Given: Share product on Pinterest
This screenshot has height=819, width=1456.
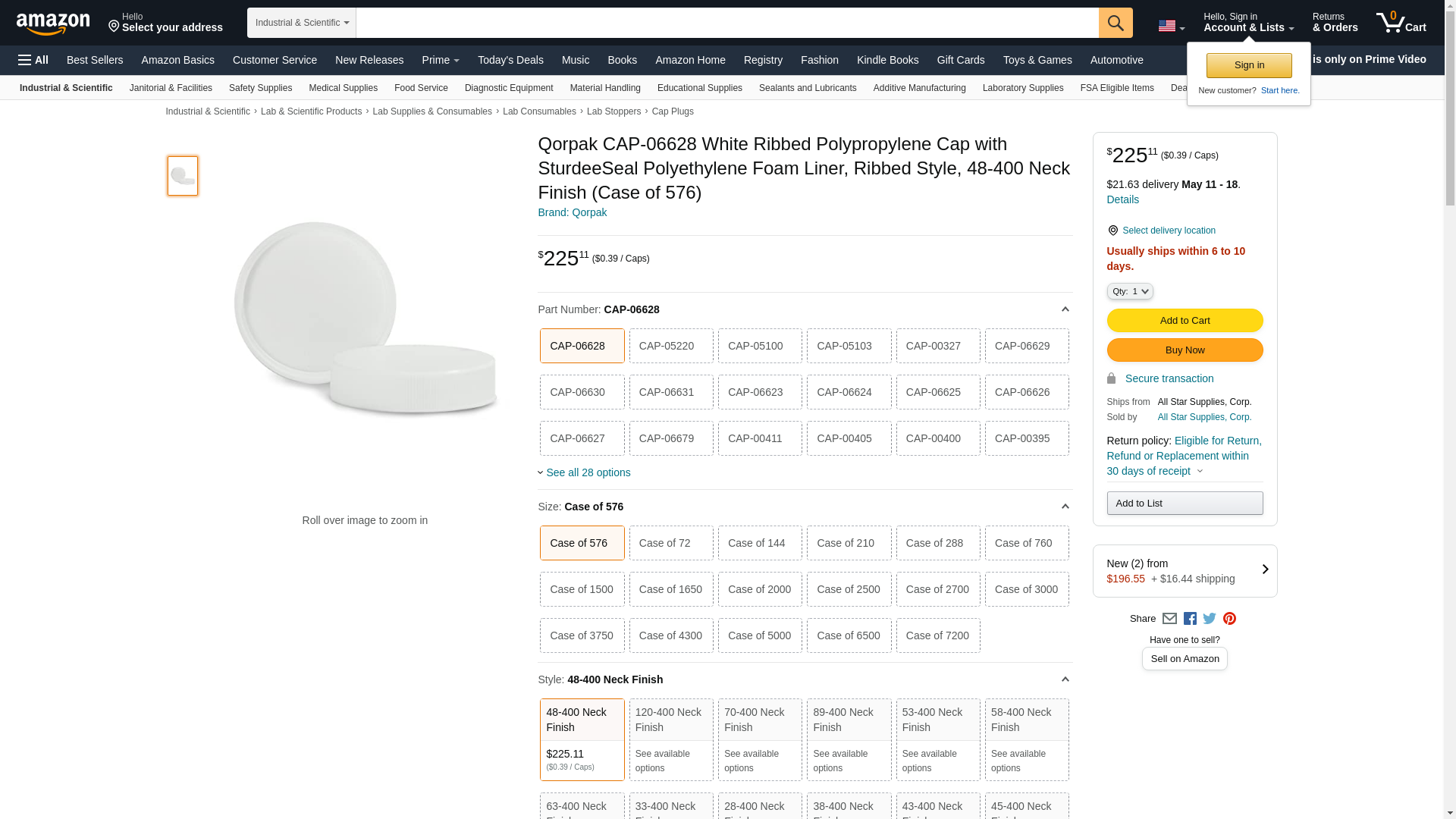Looking at the screenshot, I should (x=1229, y=619).
